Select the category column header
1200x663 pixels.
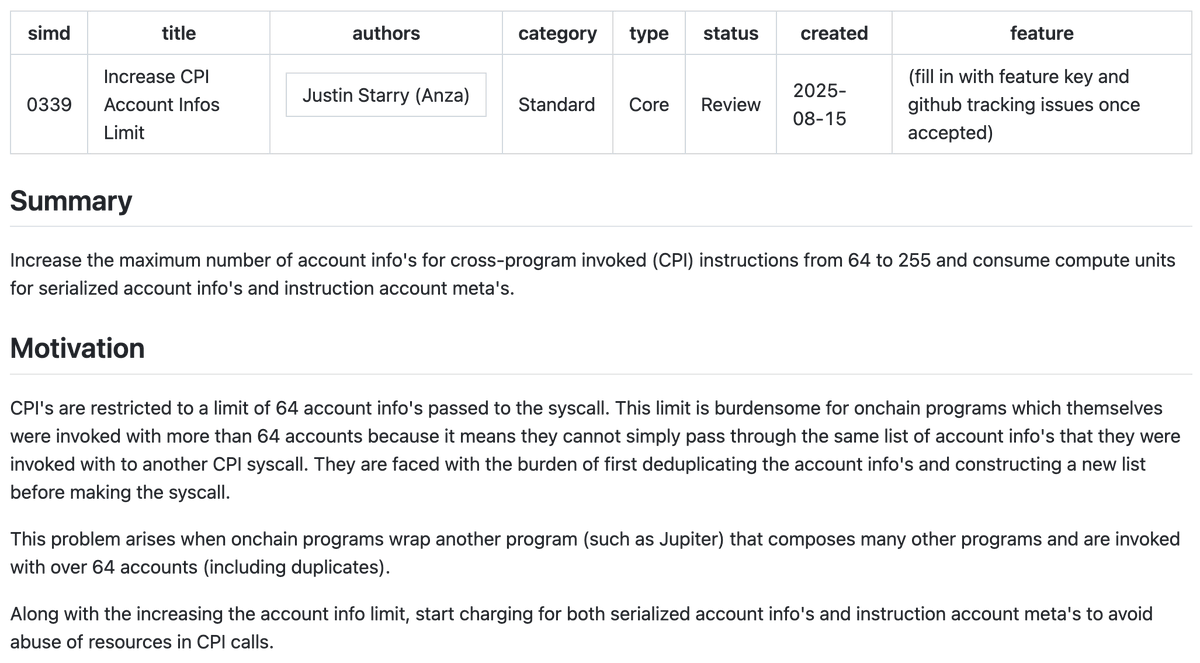[557, 33]
